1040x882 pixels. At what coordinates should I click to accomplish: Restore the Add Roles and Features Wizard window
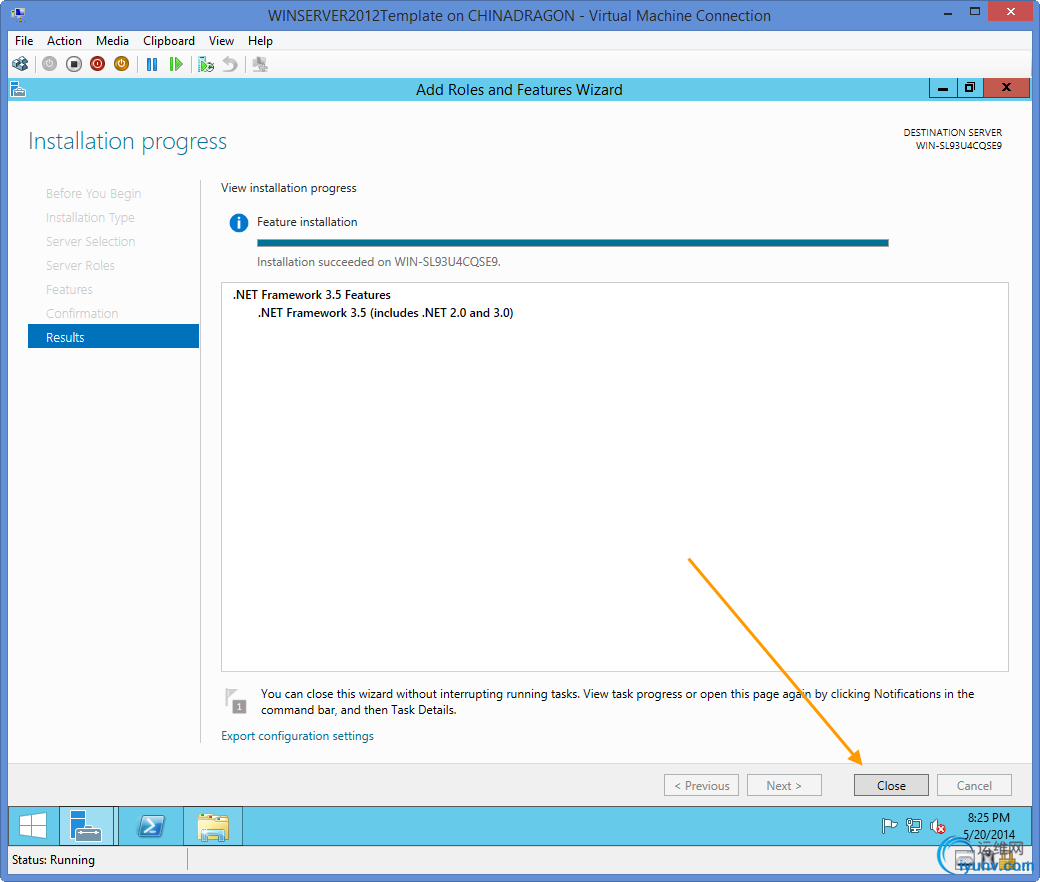coord(970,88)
